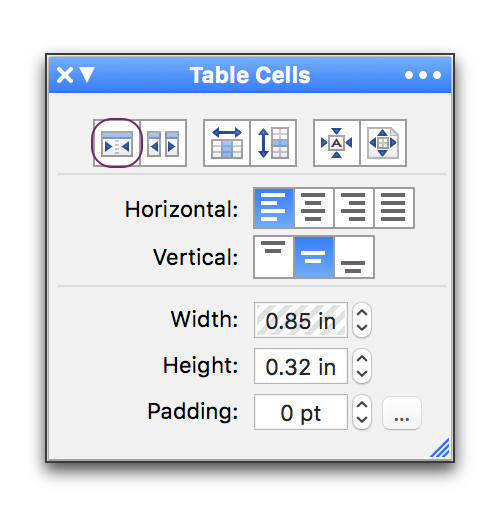The image size is (501, 515).
Task: Open padding details ellipsis button
Action: 402,412
